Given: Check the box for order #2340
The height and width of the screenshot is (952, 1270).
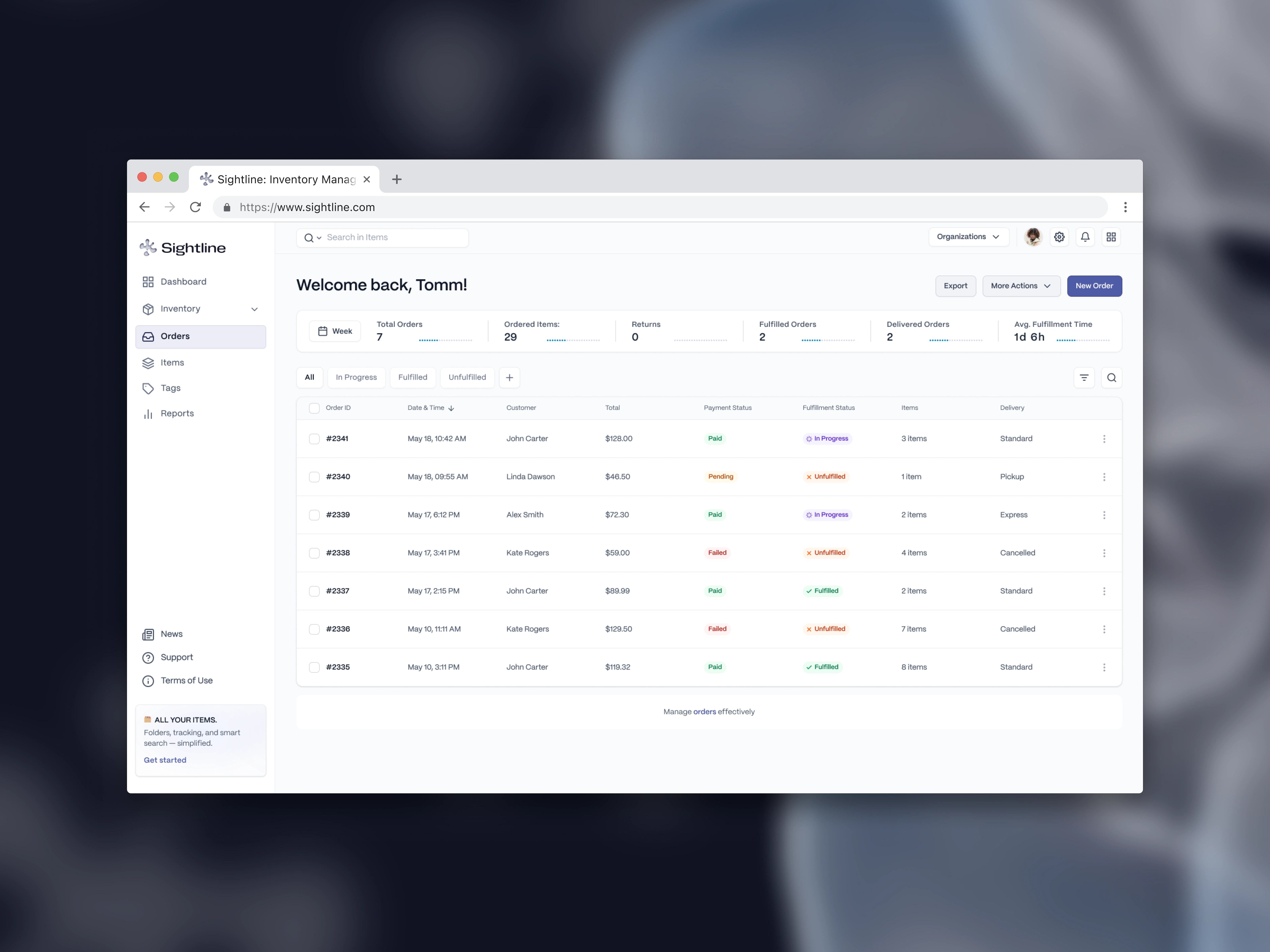Looking at the screenshot, I should [314, 477].
